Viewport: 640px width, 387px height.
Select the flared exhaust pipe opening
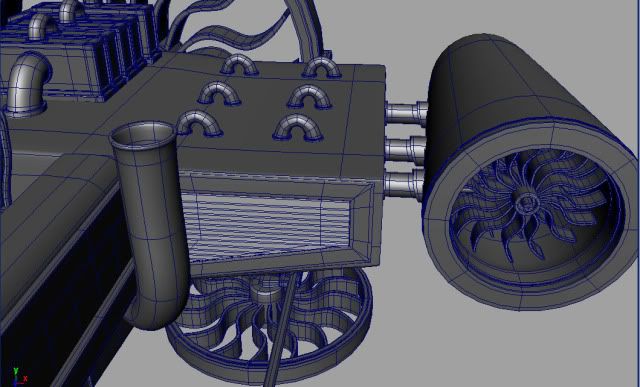[144, 136]
